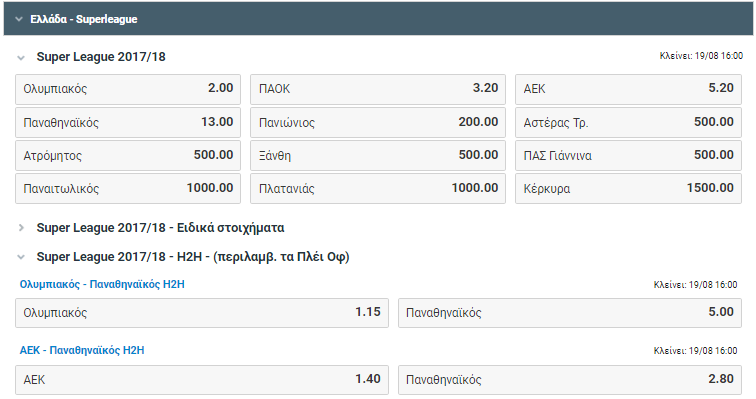Select Πλατανιάς at 1000.00
Screen dimensions: 756x399
378,188
